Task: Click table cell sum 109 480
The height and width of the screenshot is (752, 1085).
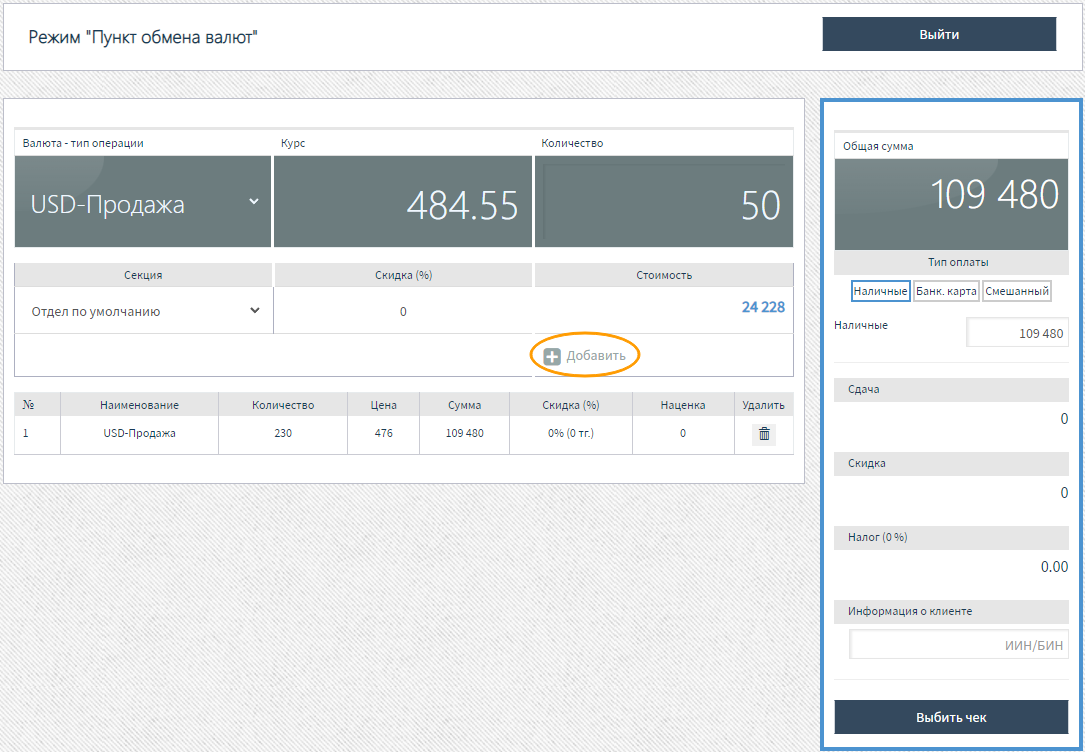Action: [x=464, y=434]
